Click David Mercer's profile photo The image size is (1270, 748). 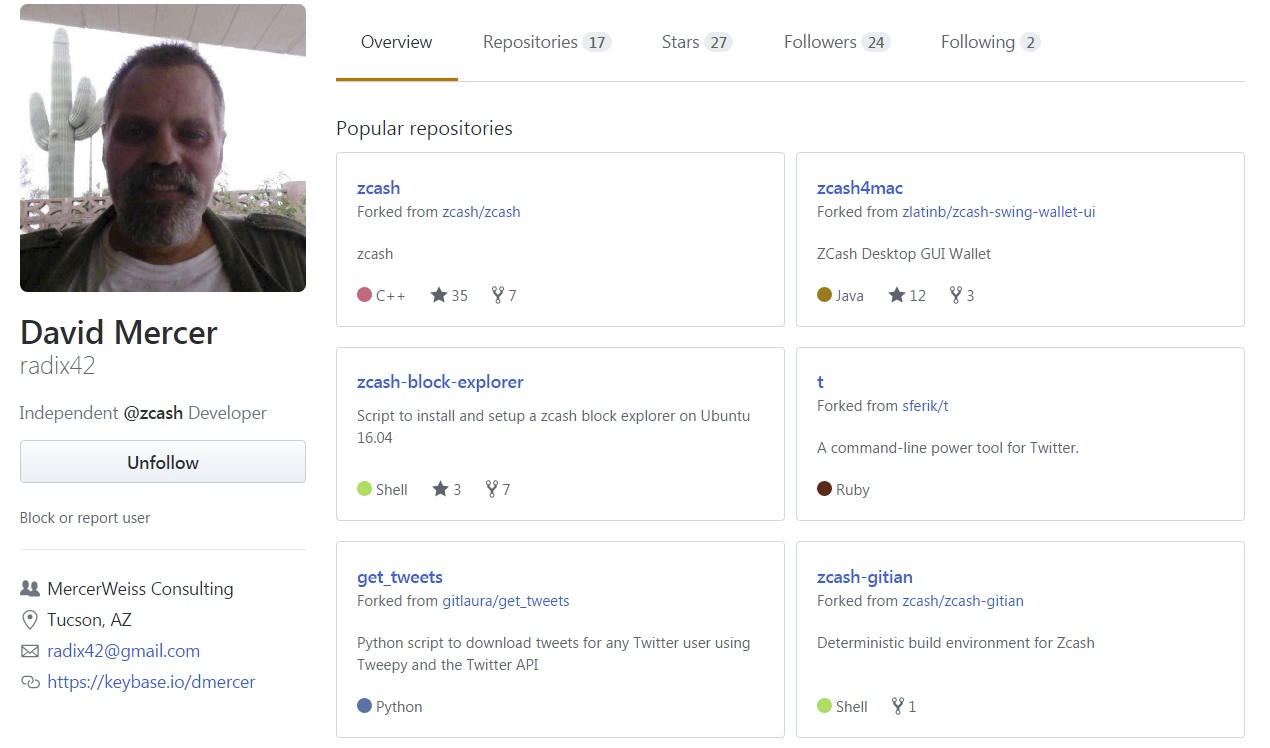click(163, 148)
